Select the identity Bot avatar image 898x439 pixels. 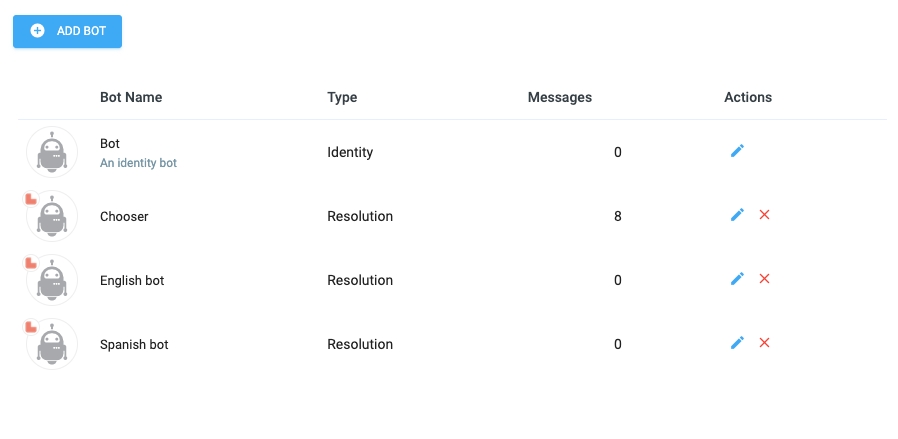[52, 152]
